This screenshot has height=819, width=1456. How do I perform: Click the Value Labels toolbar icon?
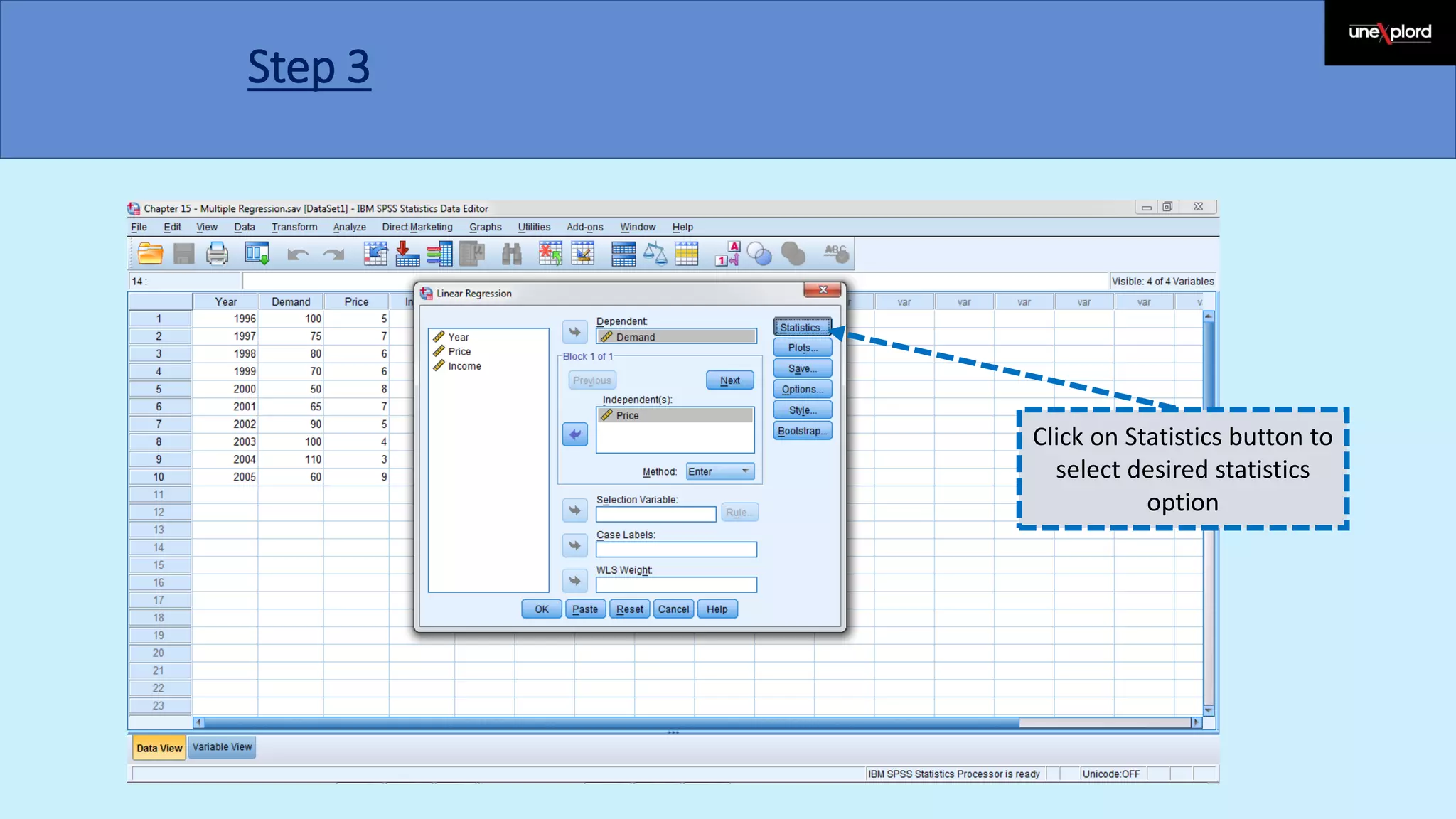click(x=728, y=254)
